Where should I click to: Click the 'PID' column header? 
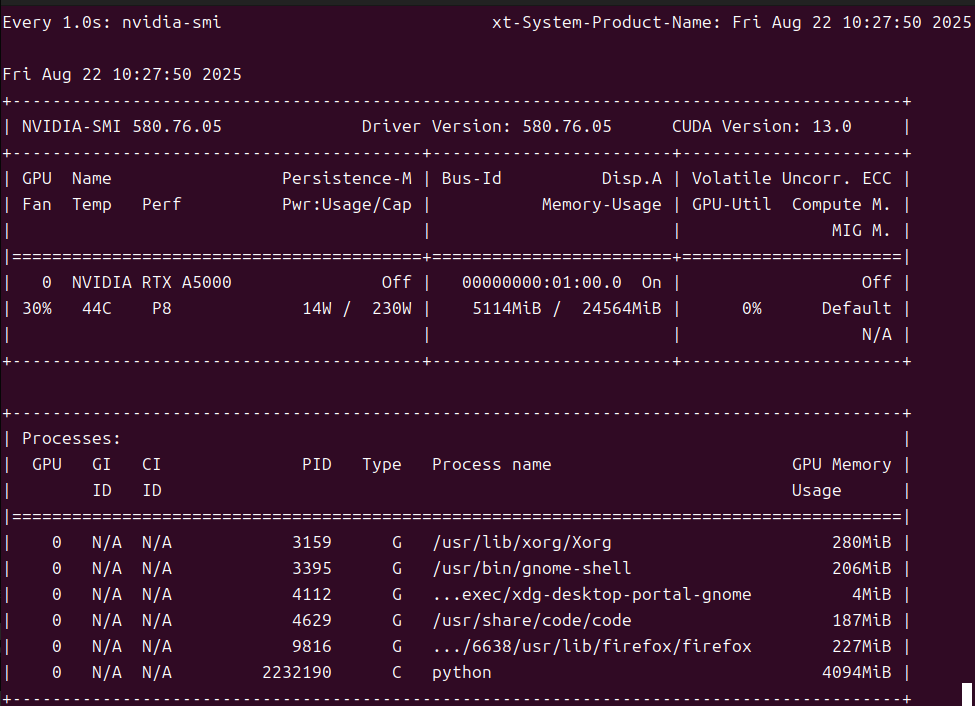point(317,465)
